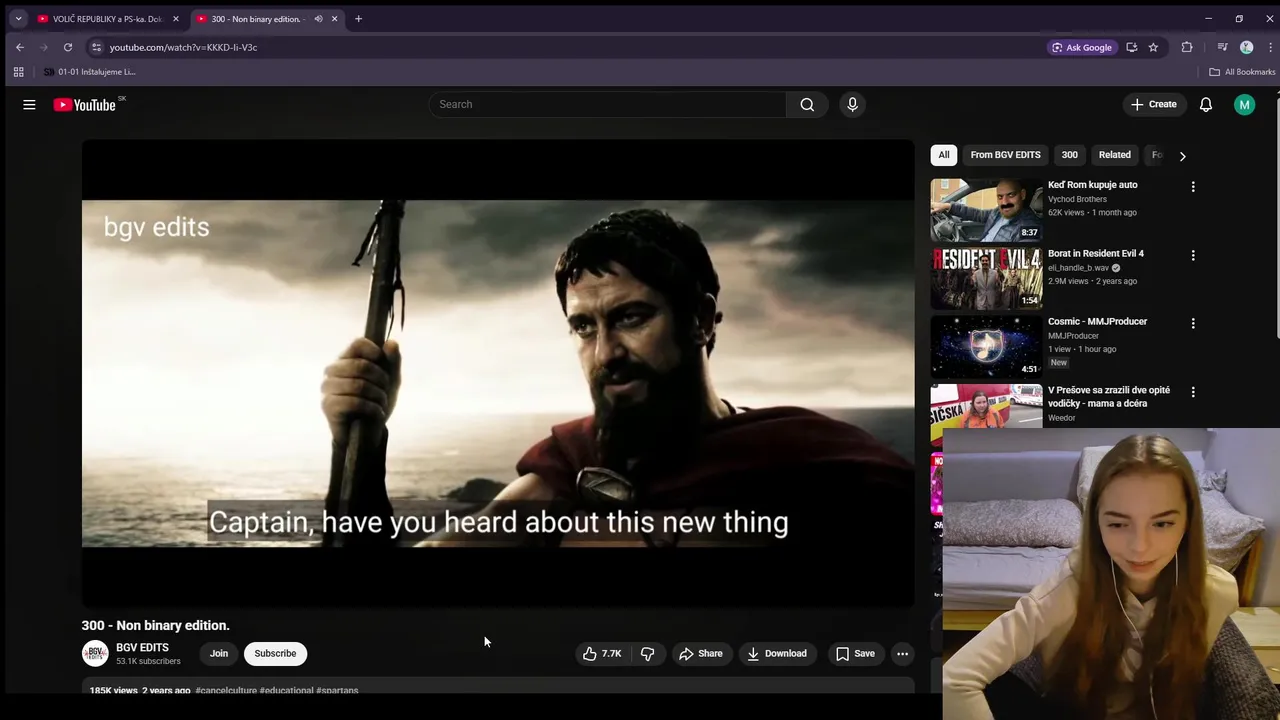Image resolution: width=1280 pixels, height=720 pixels.
Task: Go back in browser history
Action: [x=20, y=47]
